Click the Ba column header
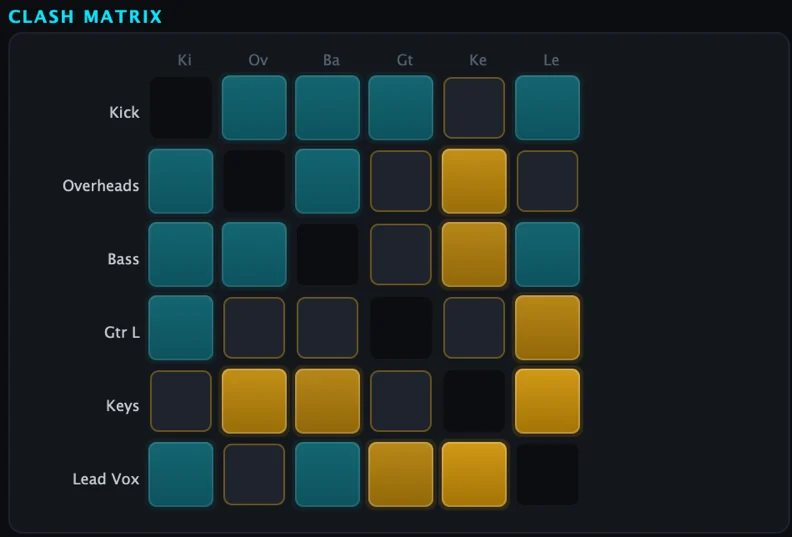 331,60
